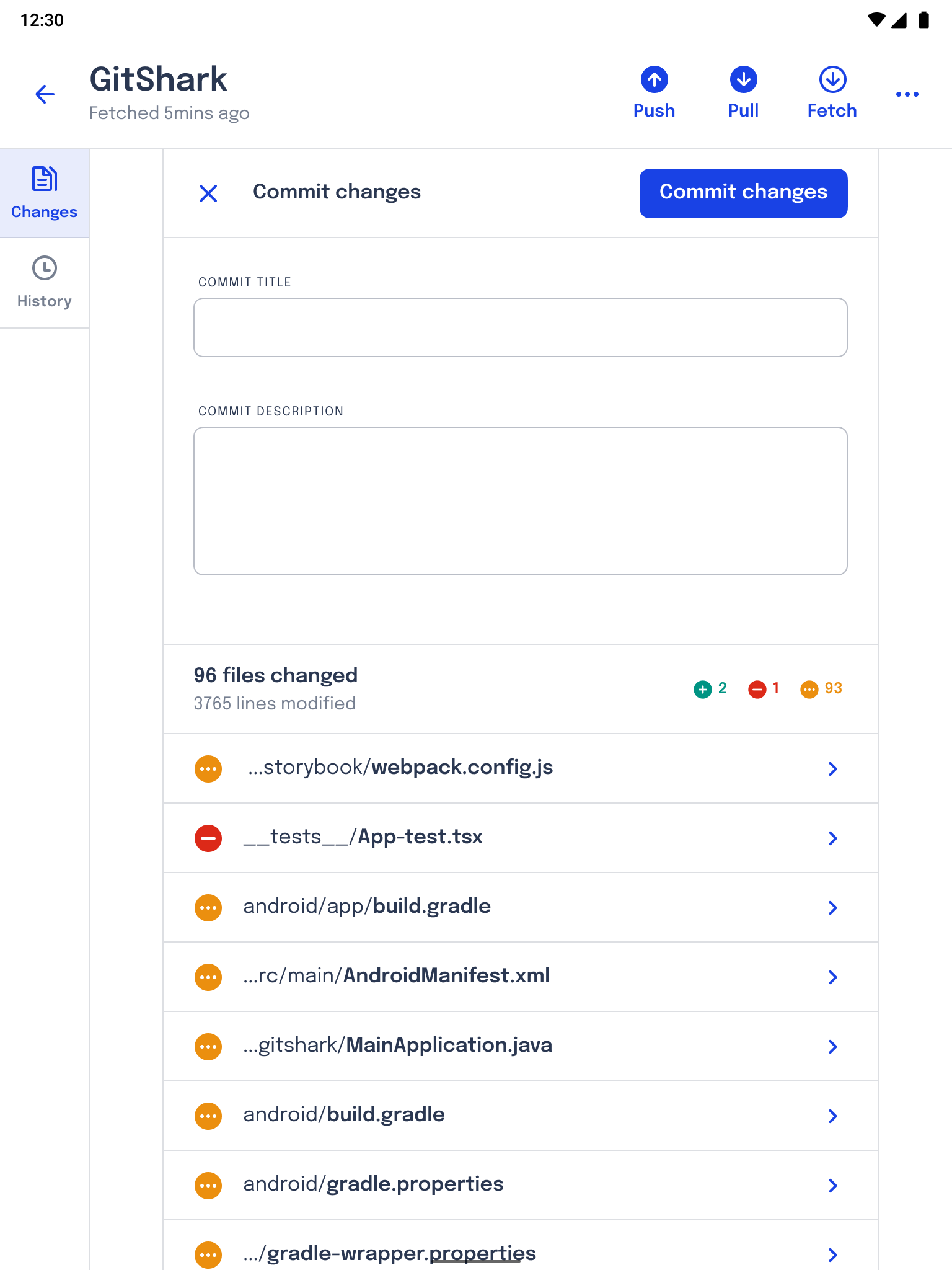Click the Fetch label text

pyautogui.click(x=832, y=110)
